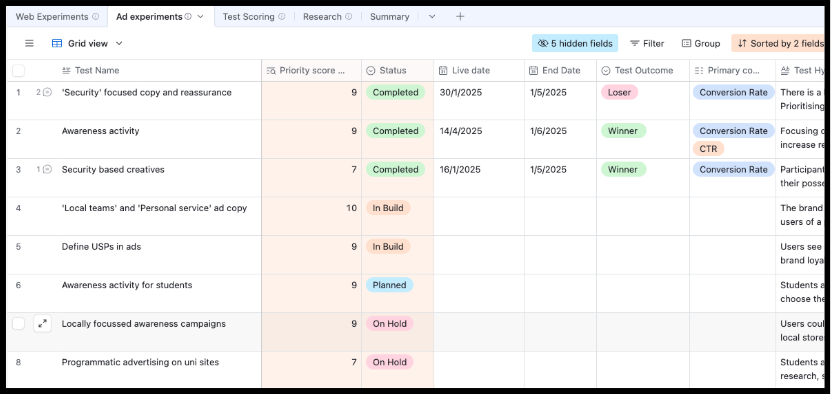834x394 pixels.
Task: Add a new table with plus icon
Action: coord(460,16)
